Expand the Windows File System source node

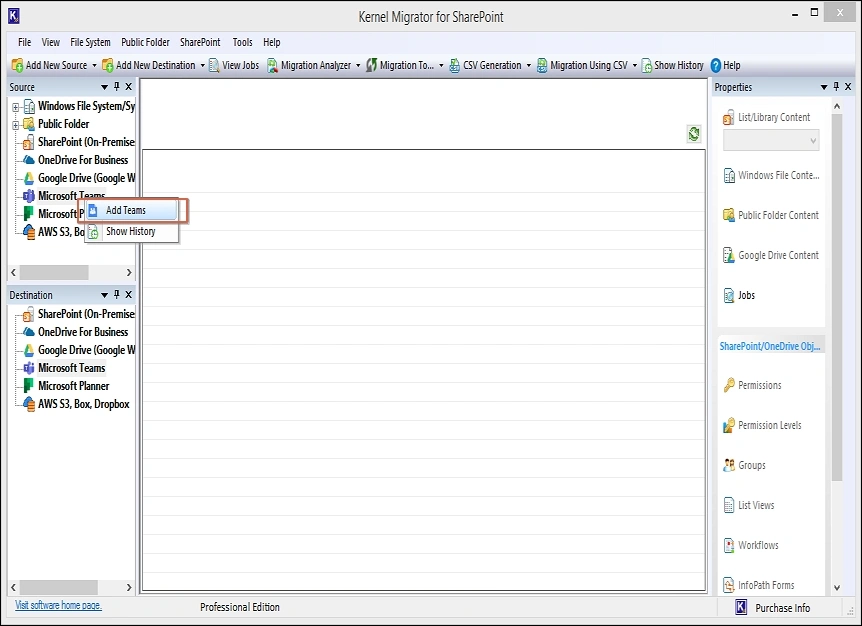15,107
